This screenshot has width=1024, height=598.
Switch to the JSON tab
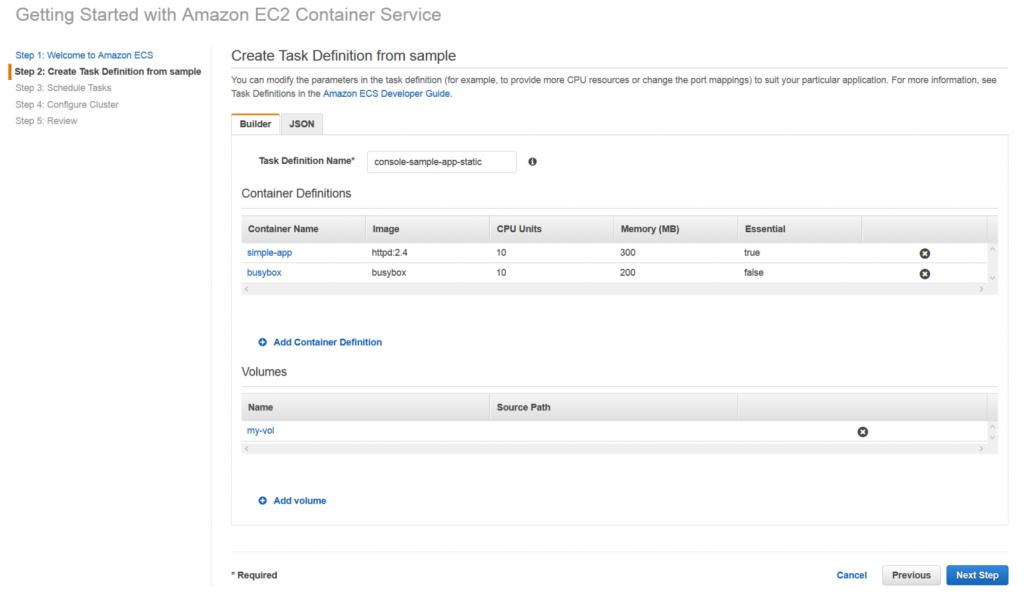[302, 124]
